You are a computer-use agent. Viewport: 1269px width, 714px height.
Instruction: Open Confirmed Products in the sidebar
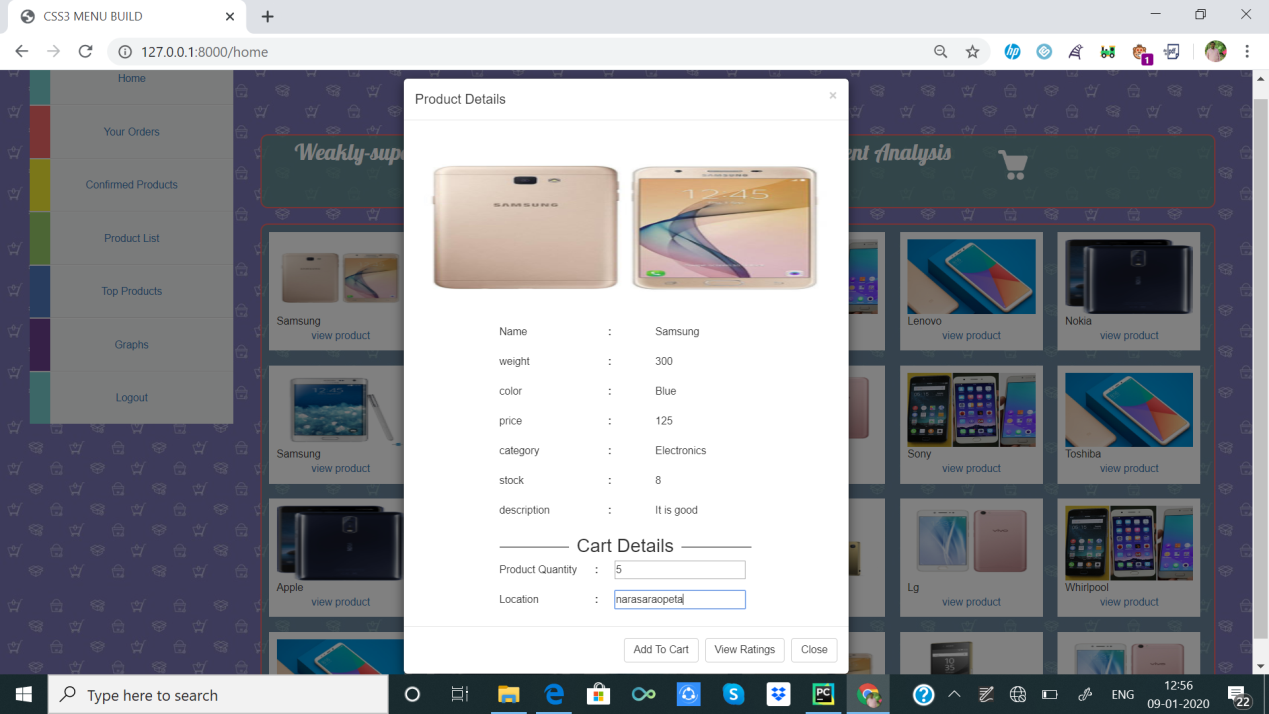point(131,185)
